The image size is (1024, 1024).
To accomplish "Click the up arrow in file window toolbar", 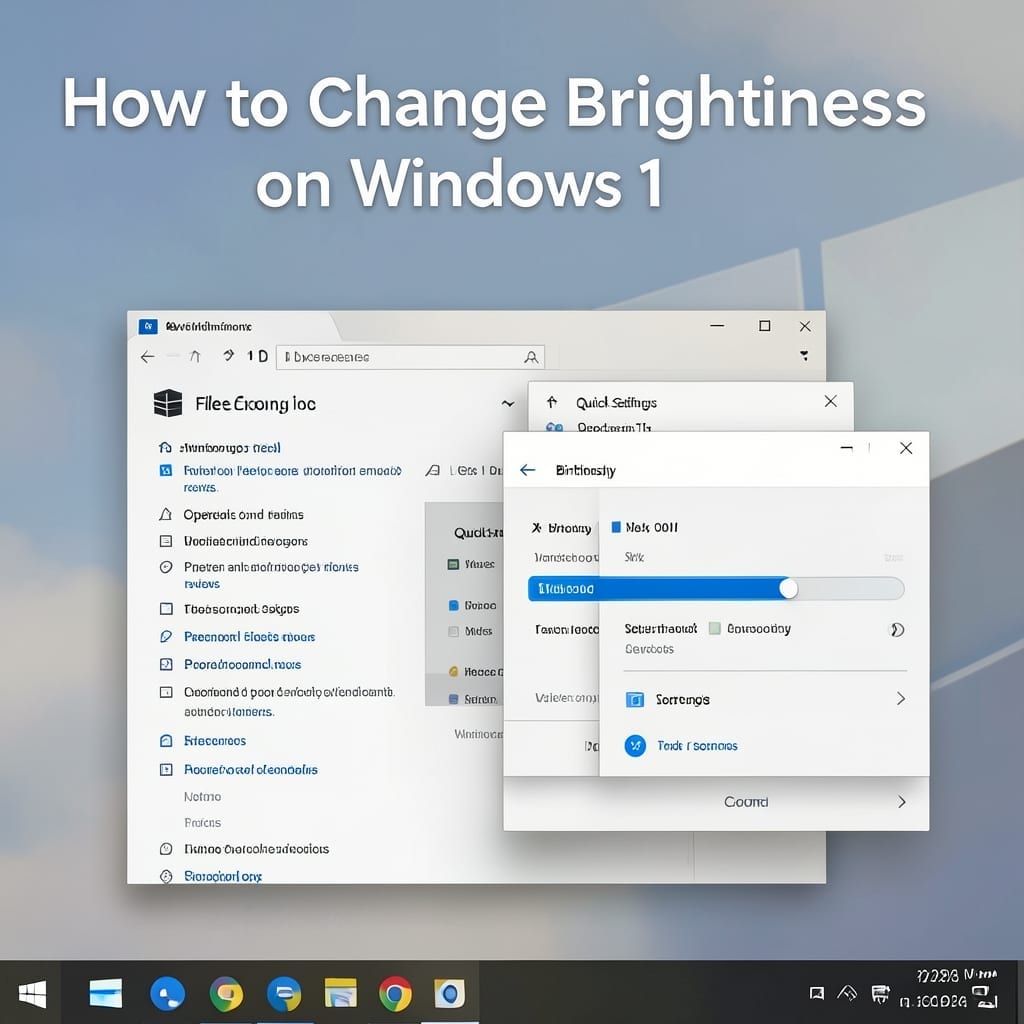I will pyautogui.click(x=195, y=357).
